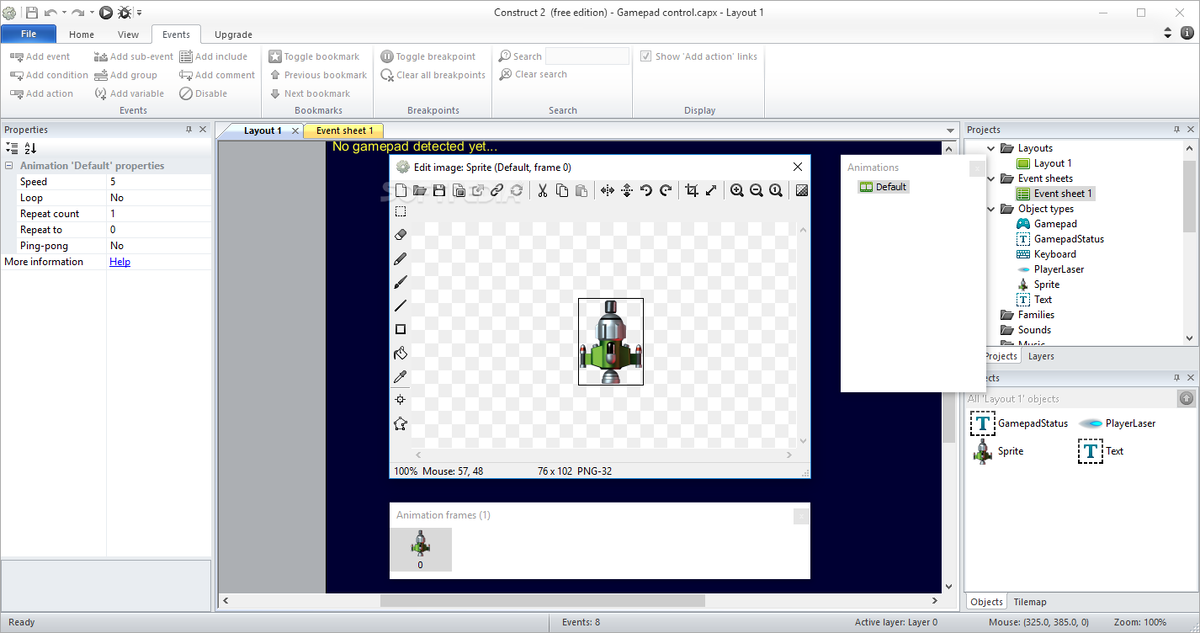Collapse the Object types folder
This screenshot has width=1200, height=633.
pos(992,209)
